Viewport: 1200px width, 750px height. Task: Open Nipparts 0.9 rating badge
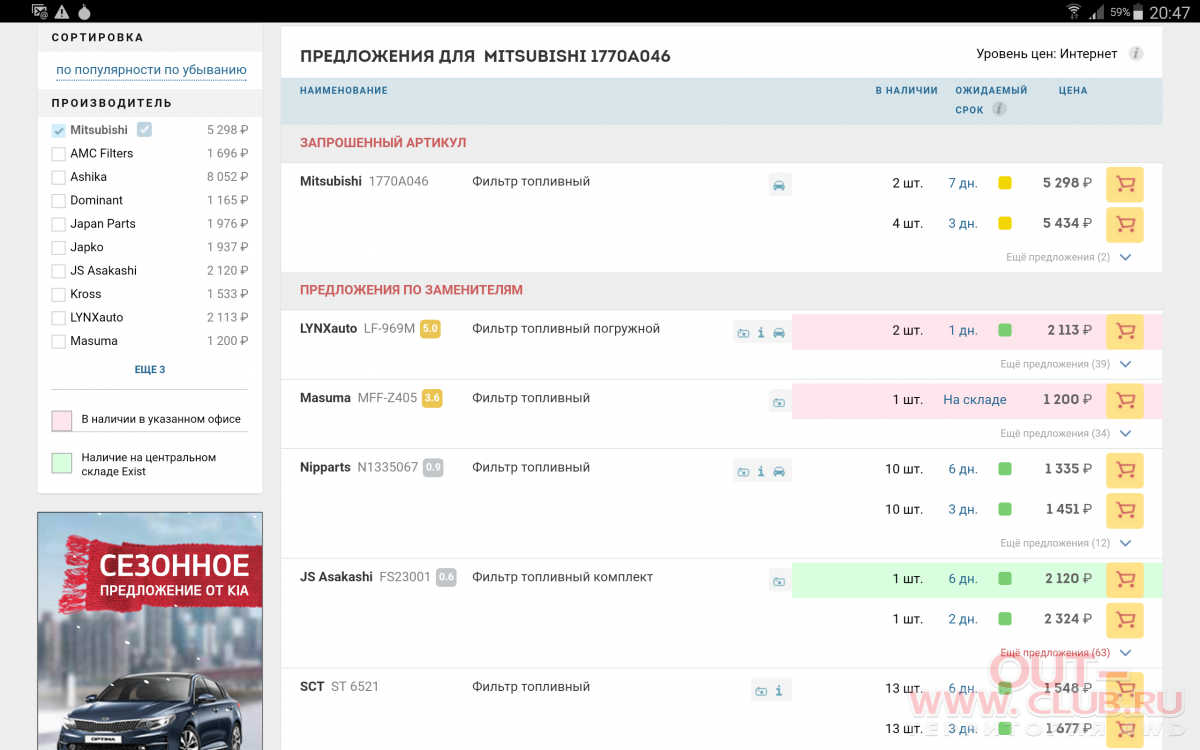433,467
